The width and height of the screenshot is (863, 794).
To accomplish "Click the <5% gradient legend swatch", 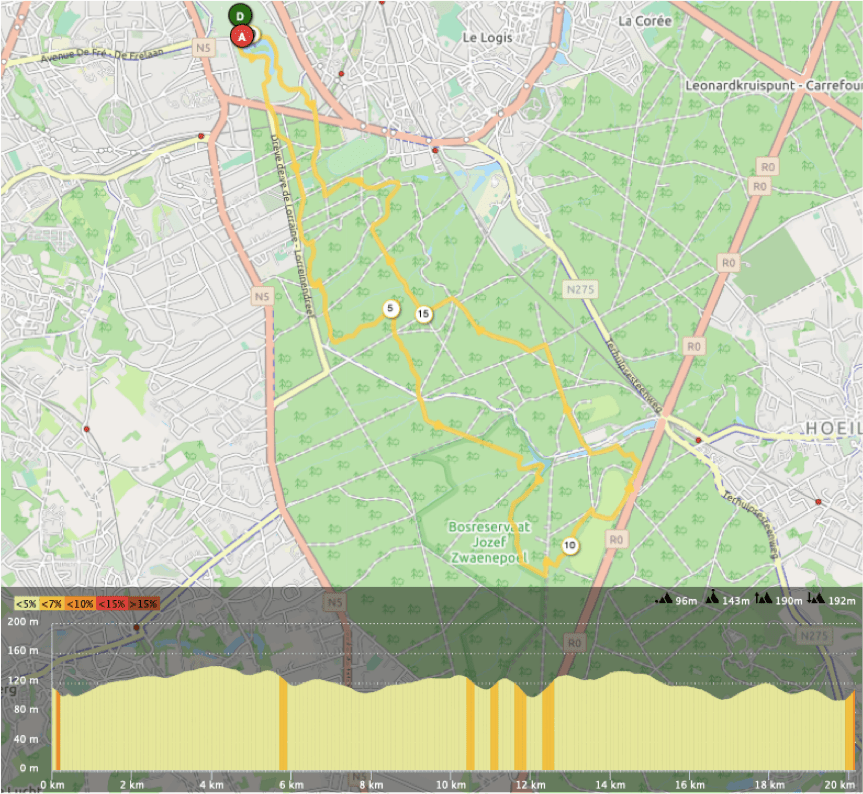I will [x=26, y=603].
